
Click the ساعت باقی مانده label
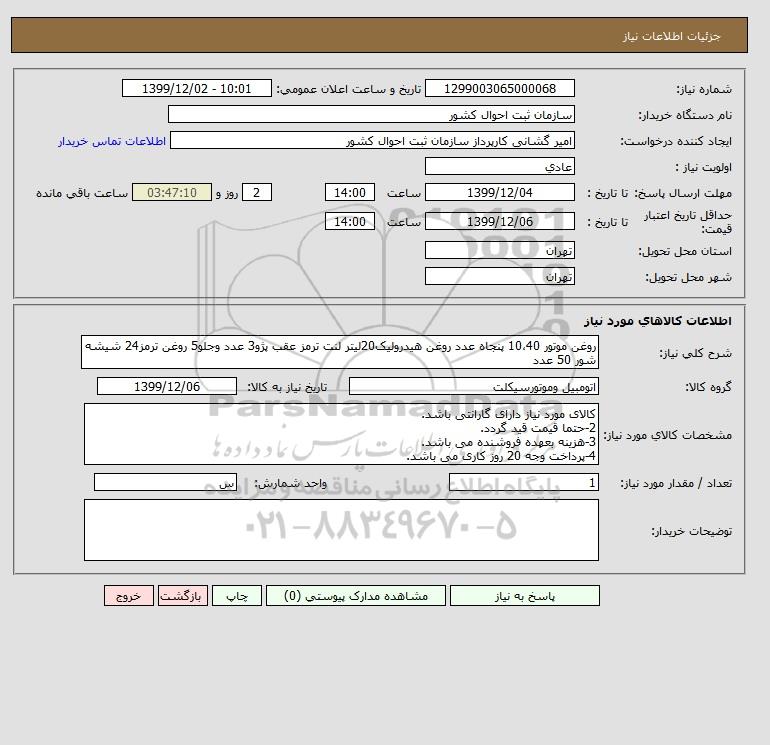pos(82,193)
